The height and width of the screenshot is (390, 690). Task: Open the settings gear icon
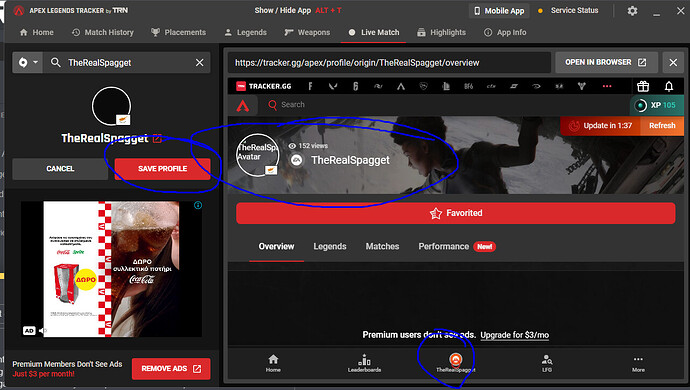[x=632, y=11]
